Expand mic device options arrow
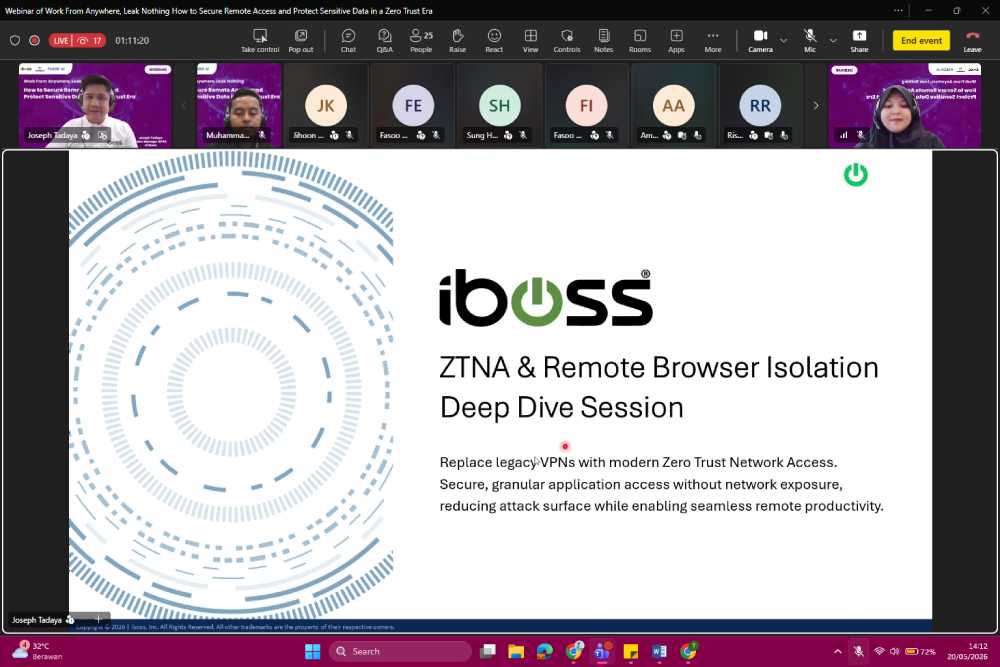This screenshot has height=667, width=1000. tap(833, 40)
